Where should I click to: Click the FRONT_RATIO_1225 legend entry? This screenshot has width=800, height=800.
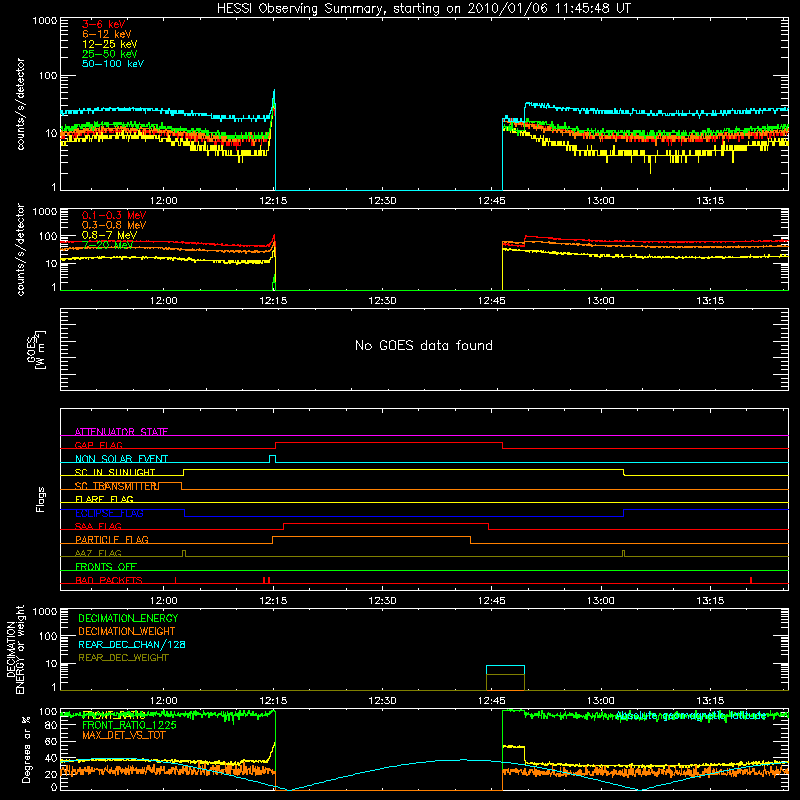[129, 725]
